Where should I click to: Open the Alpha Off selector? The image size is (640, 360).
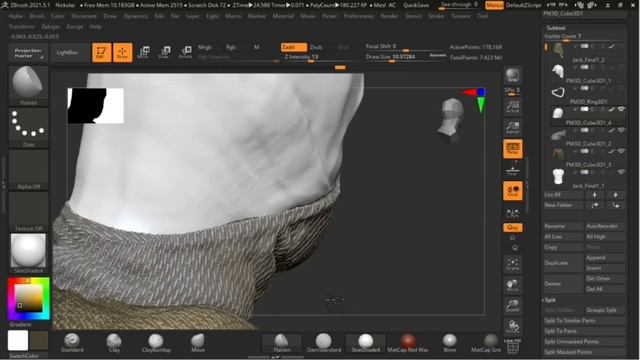[28, 169]
